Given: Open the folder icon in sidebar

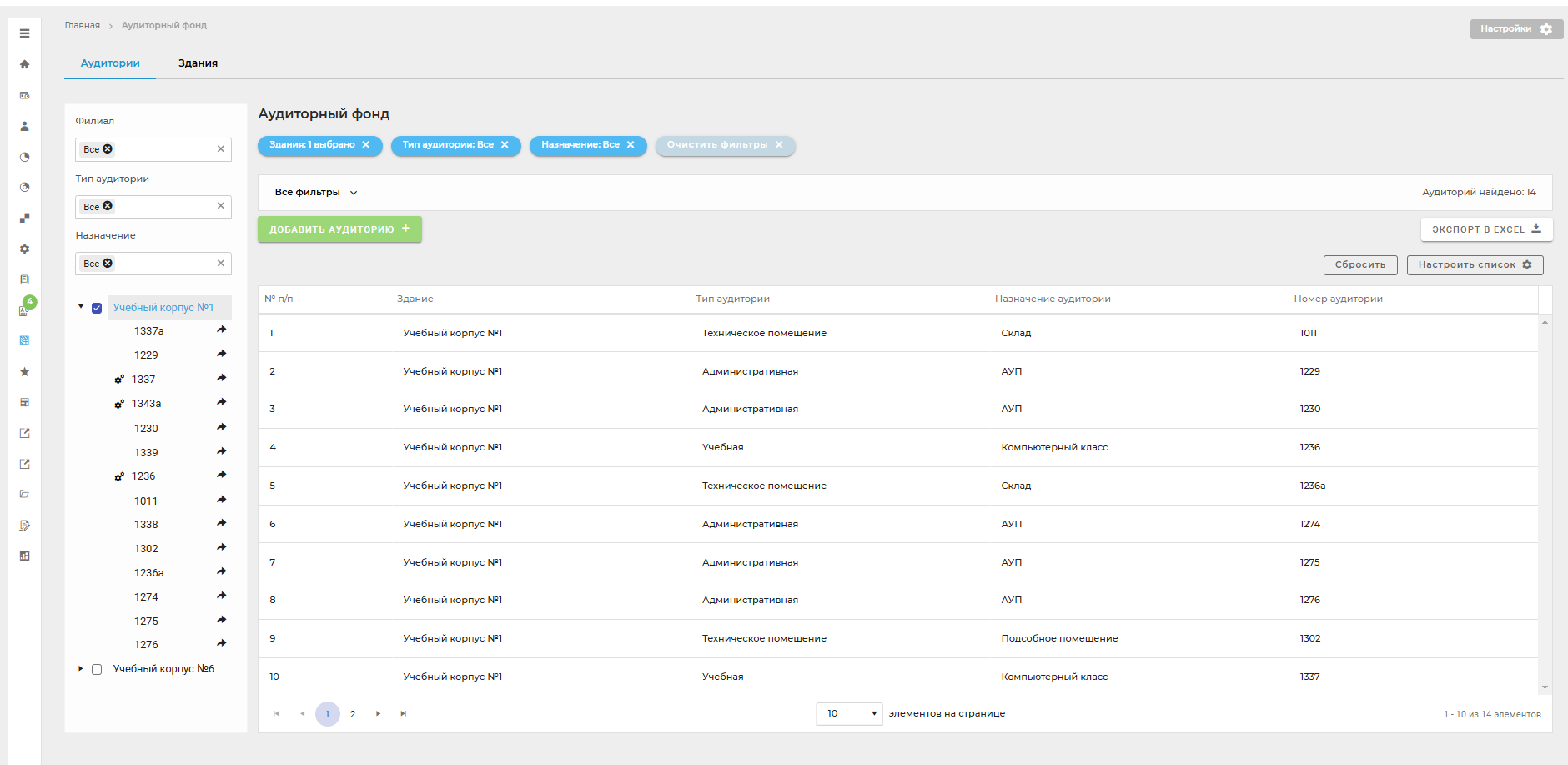Looking at the screenshot, I should click(x=24, y=494).
